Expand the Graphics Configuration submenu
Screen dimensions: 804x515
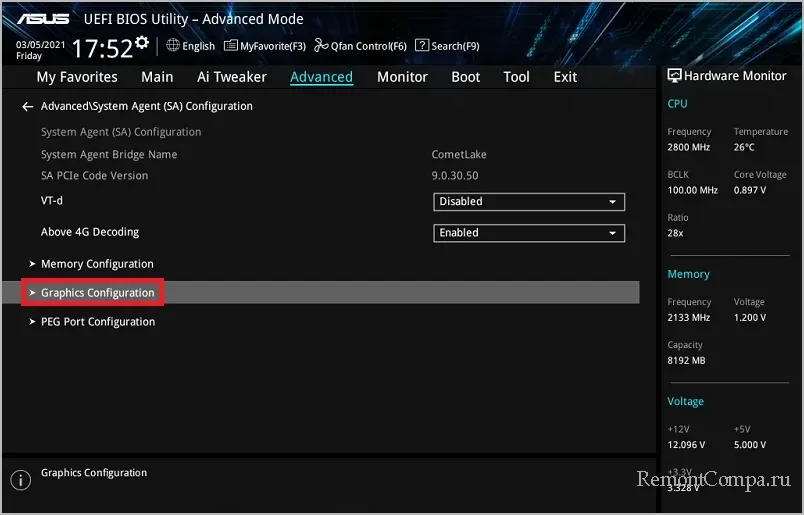97,293
